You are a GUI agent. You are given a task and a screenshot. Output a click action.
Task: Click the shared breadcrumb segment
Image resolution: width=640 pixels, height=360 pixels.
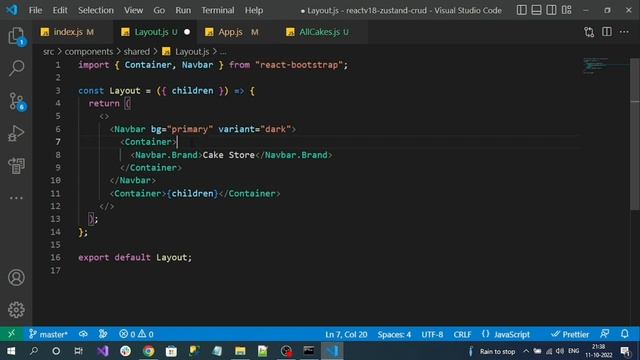pos(136,51)
